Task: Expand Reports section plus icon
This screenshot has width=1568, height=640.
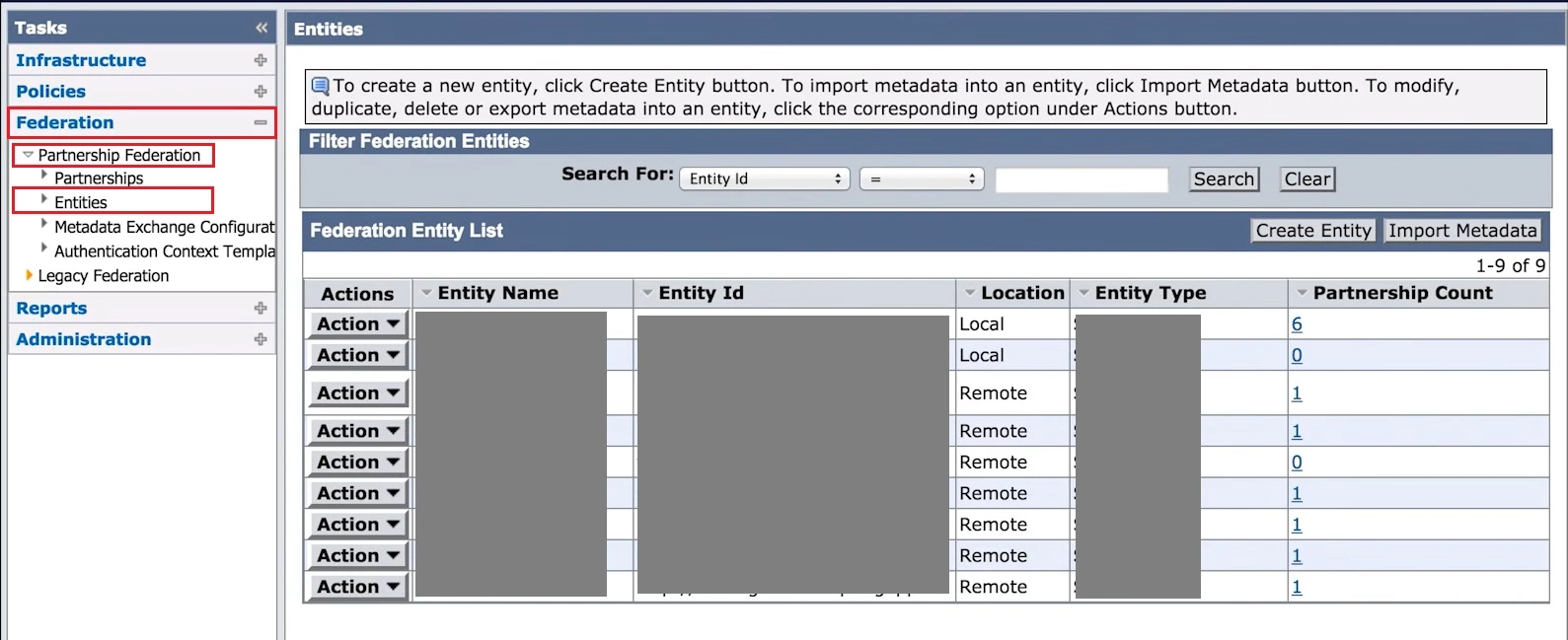Action: [x=261, y=309]
